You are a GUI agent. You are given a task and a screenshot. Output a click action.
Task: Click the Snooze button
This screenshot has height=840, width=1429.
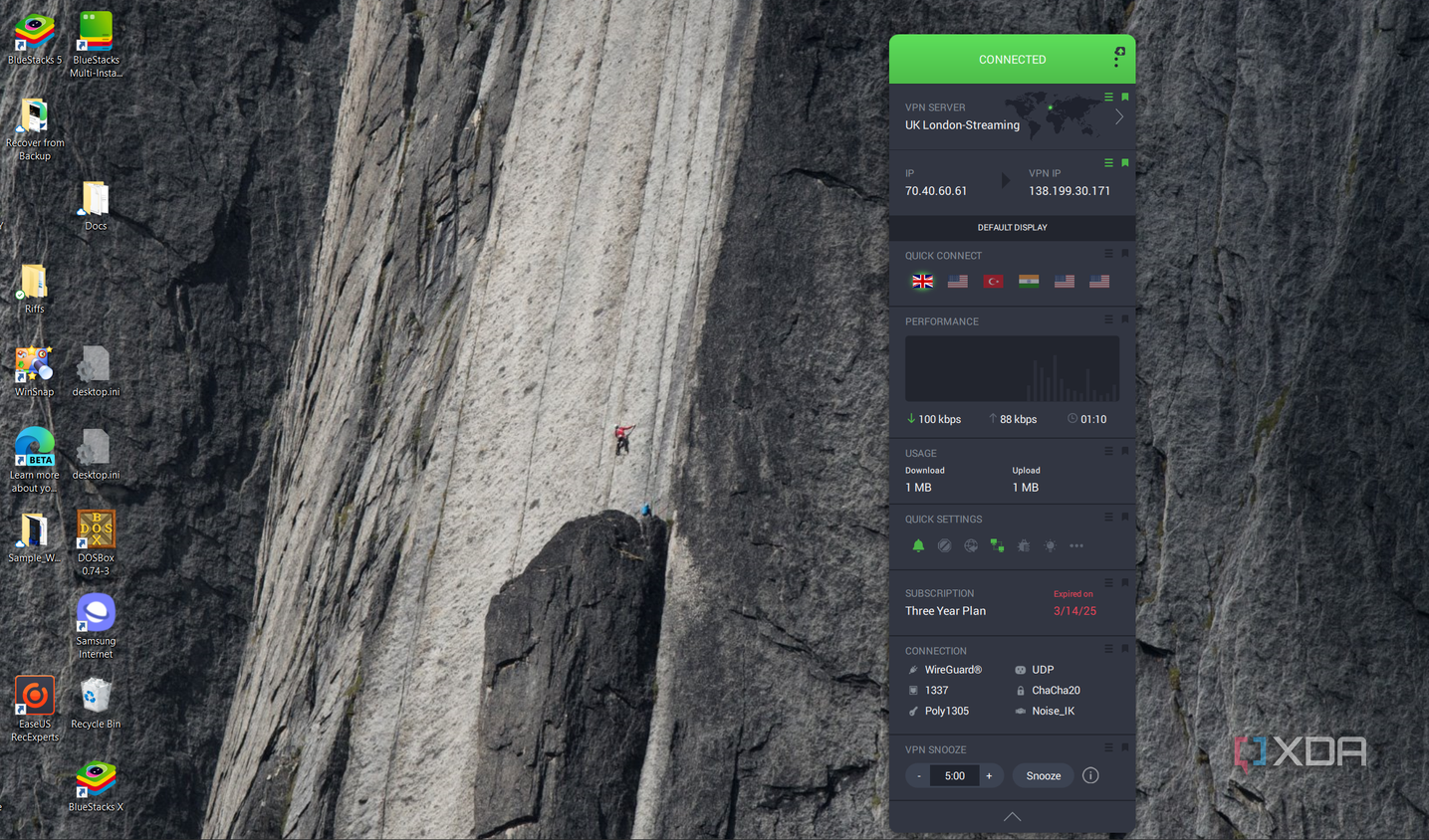(x=1044, y=776)
